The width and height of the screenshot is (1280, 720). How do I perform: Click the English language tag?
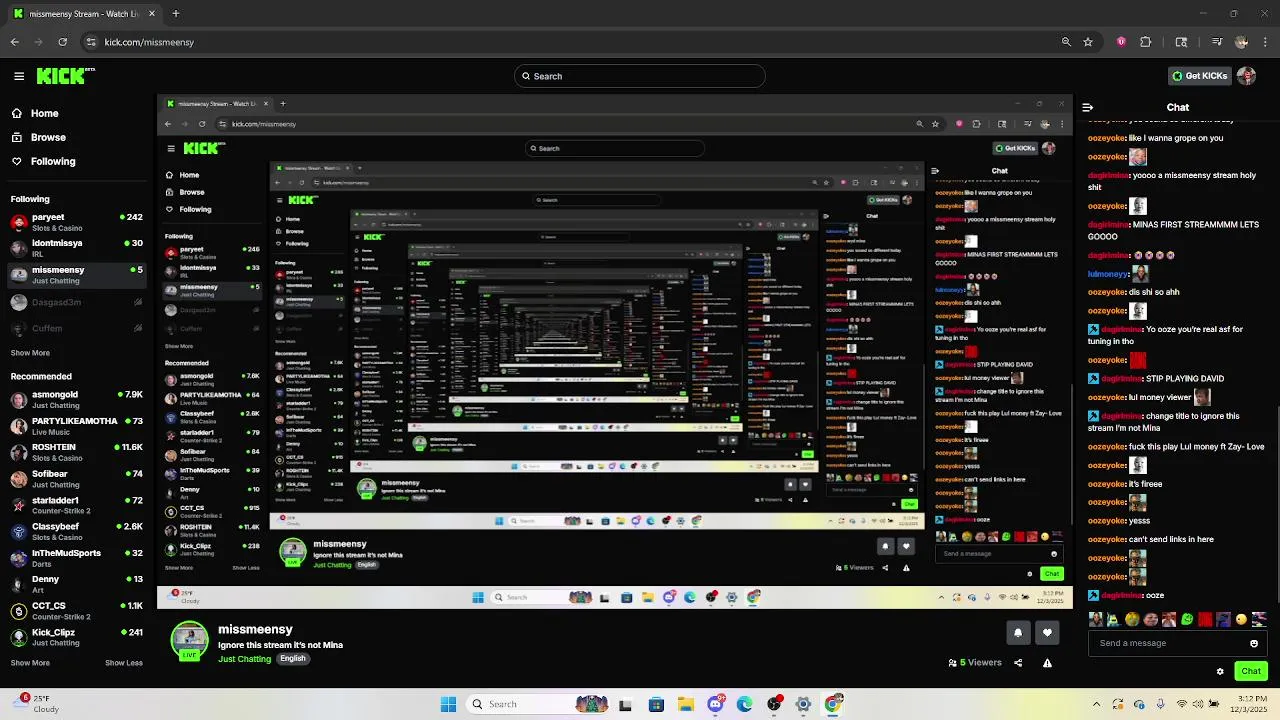[x=292, y=659]
